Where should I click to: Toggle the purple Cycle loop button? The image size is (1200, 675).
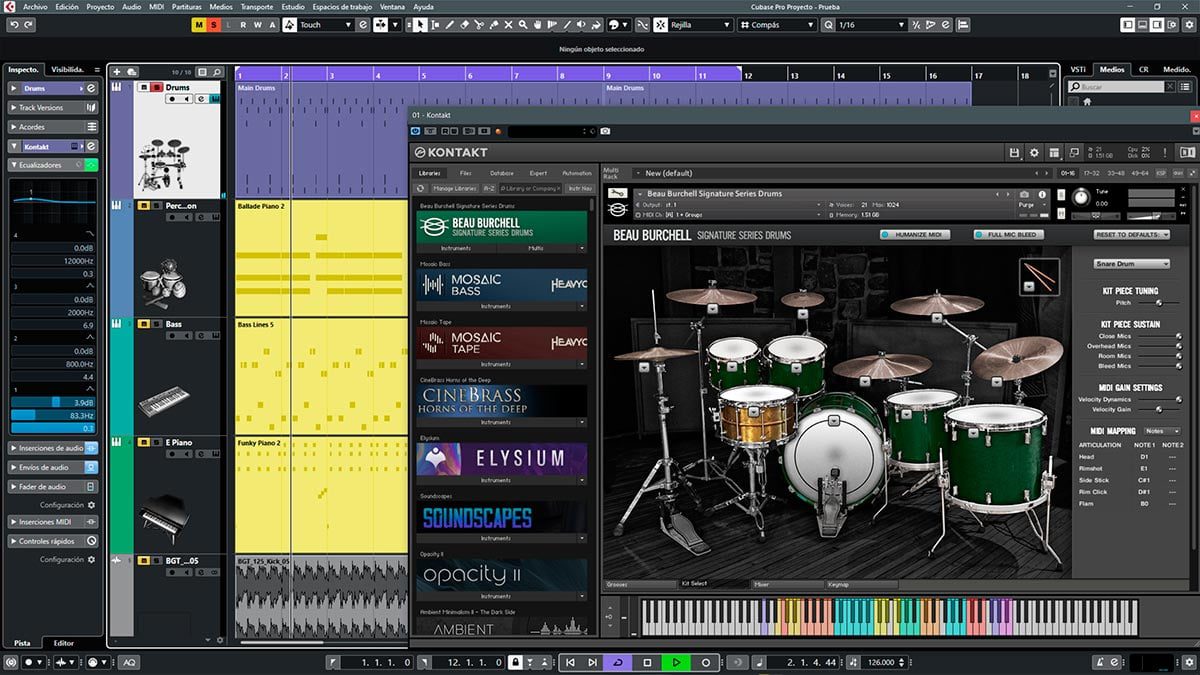pyautogui.click(x=617, y=662)
